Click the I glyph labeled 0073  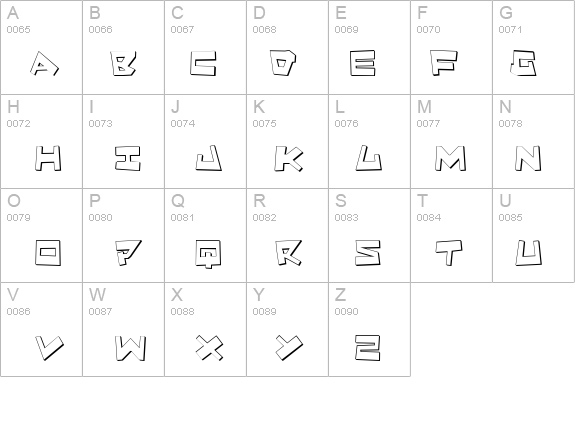tap(128, 158)
